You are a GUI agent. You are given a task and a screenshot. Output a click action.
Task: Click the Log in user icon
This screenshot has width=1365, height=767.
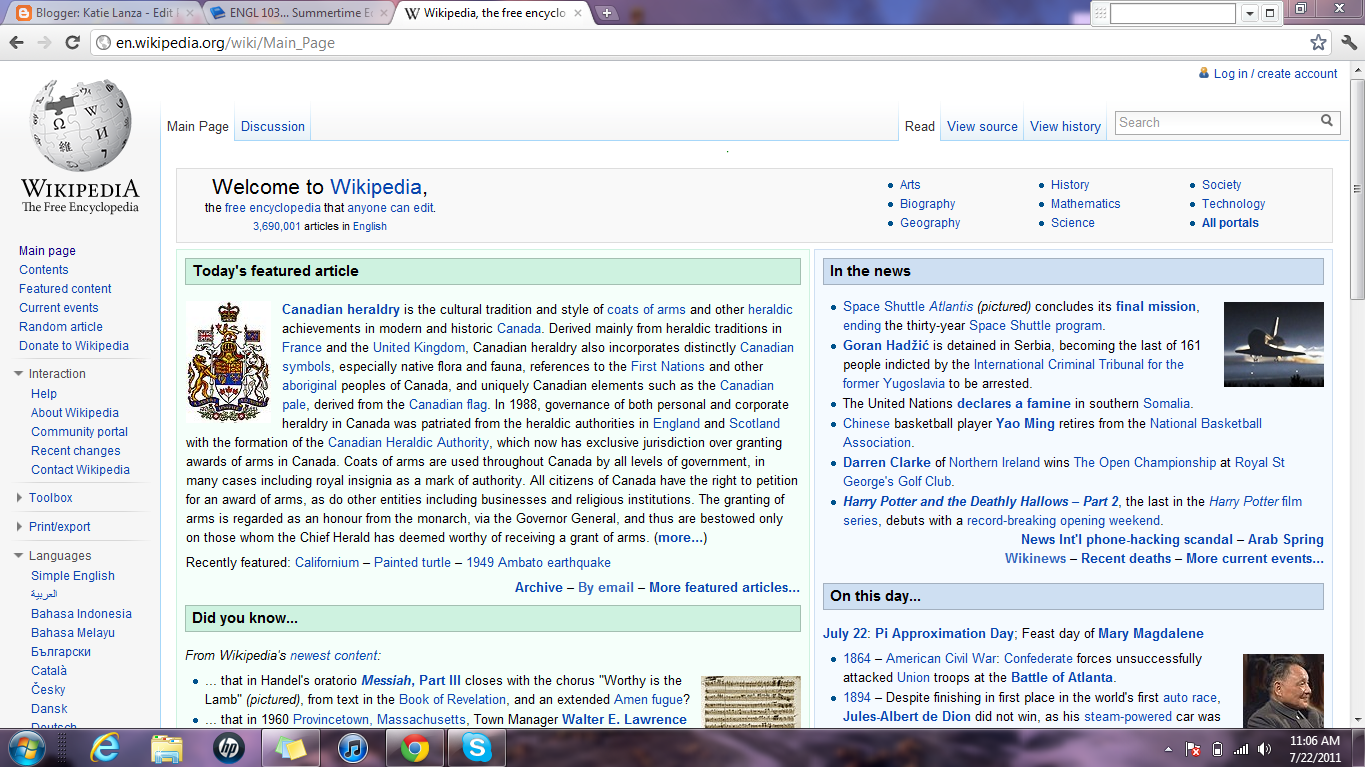(1204, 73)
